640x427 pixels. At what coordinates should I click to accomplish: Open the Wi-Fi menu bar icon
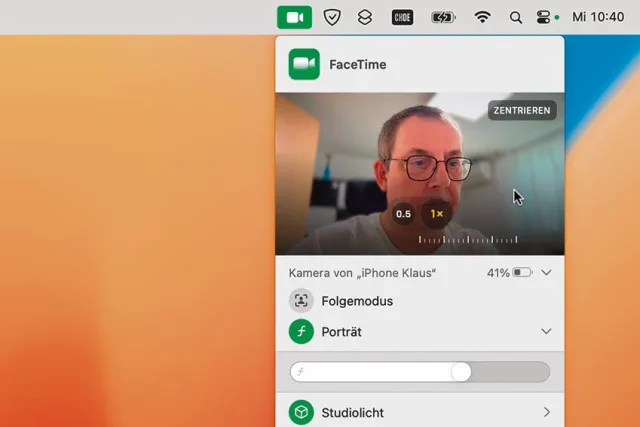(x=482, y=17)
